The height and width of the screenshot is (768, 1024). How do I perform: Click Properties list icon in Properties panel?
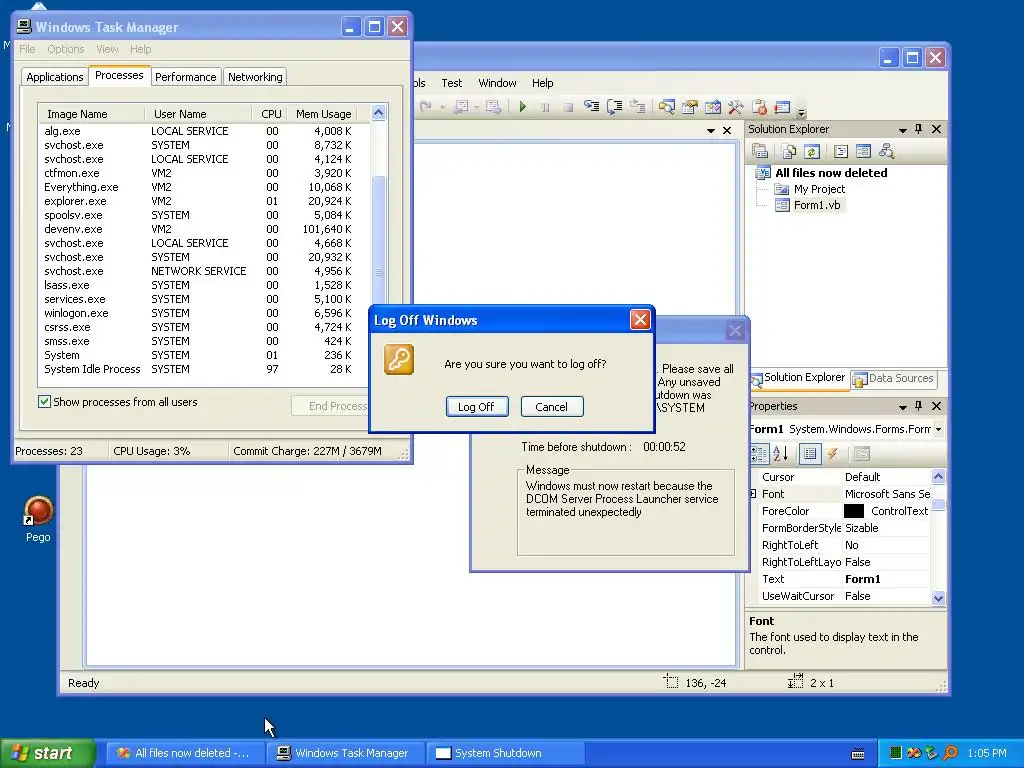point(810,453)
